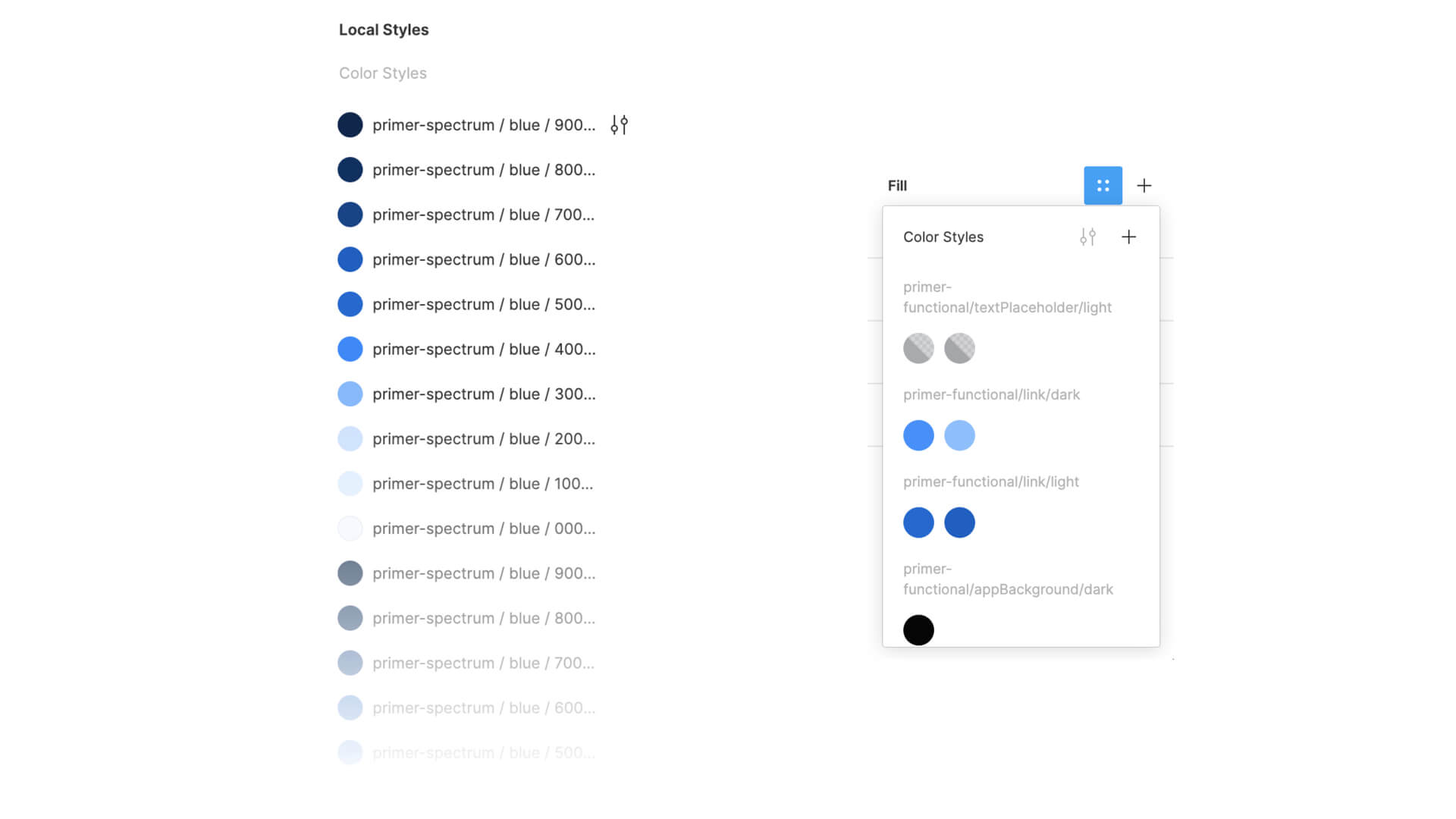The height and width of the screenshot is (819, 1456).
Task: Click primer-spectrum / blue / 500 style row
Action: [x=483, y=304]
